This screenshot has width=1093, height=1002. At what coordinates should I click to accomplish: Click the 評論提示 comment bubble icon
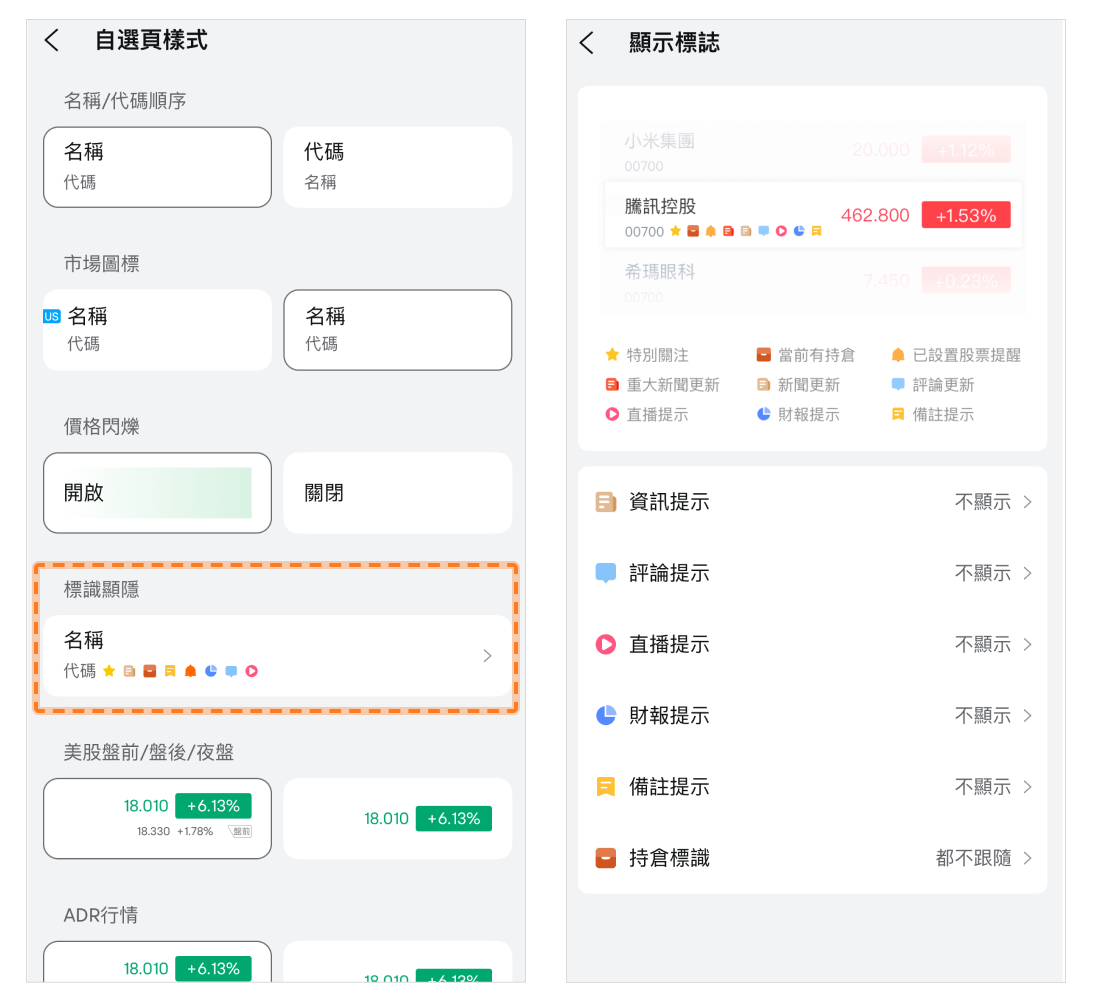(605, 573)
